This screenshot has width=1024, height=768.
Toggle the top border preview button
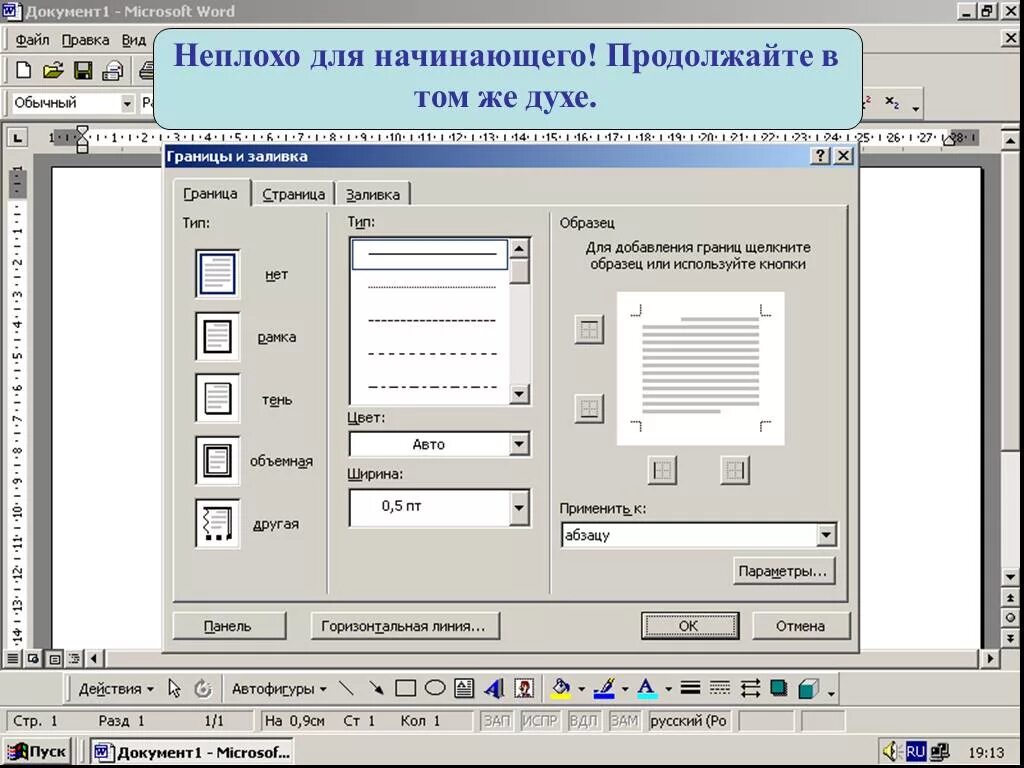point(588,330)
